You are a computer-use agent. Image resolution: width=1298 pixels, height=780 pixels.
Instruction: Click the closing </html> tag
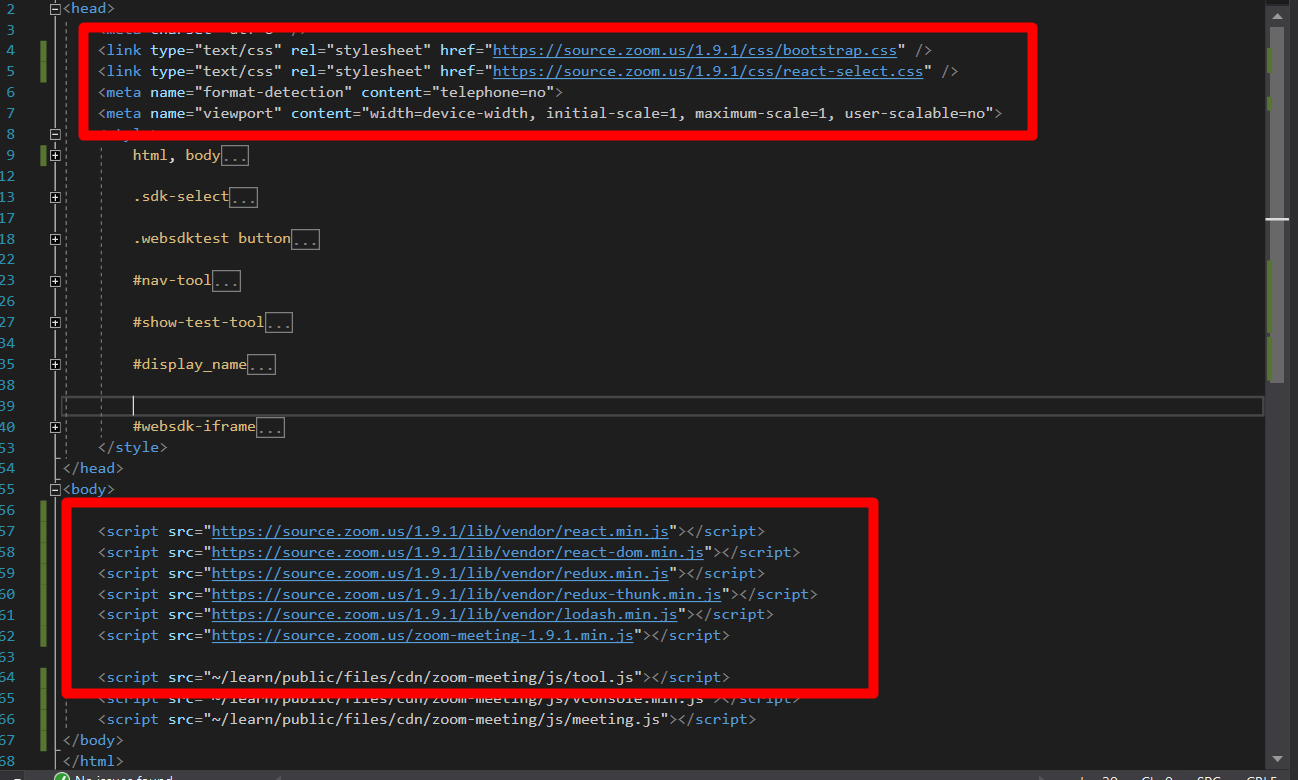(x=93, y=762)
